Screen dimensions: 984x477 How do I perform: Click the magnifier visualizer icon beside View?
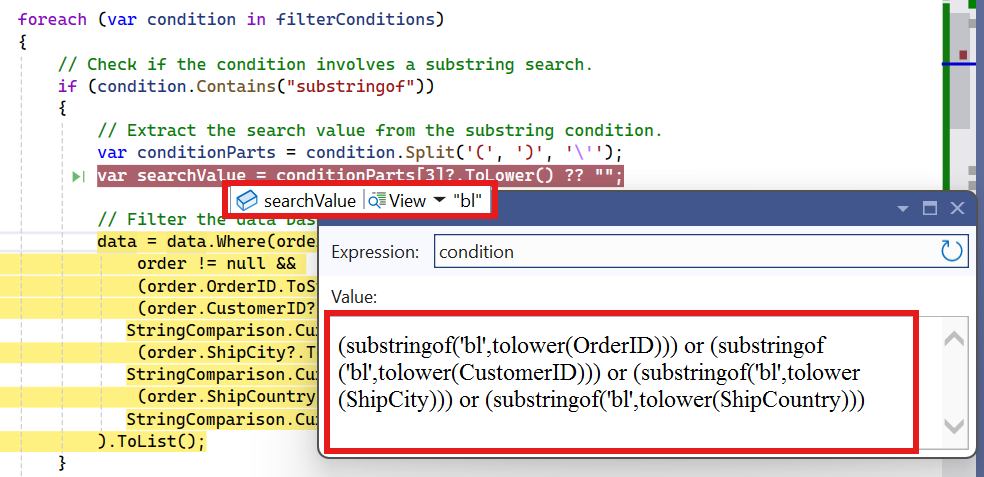tap(377, 200)
